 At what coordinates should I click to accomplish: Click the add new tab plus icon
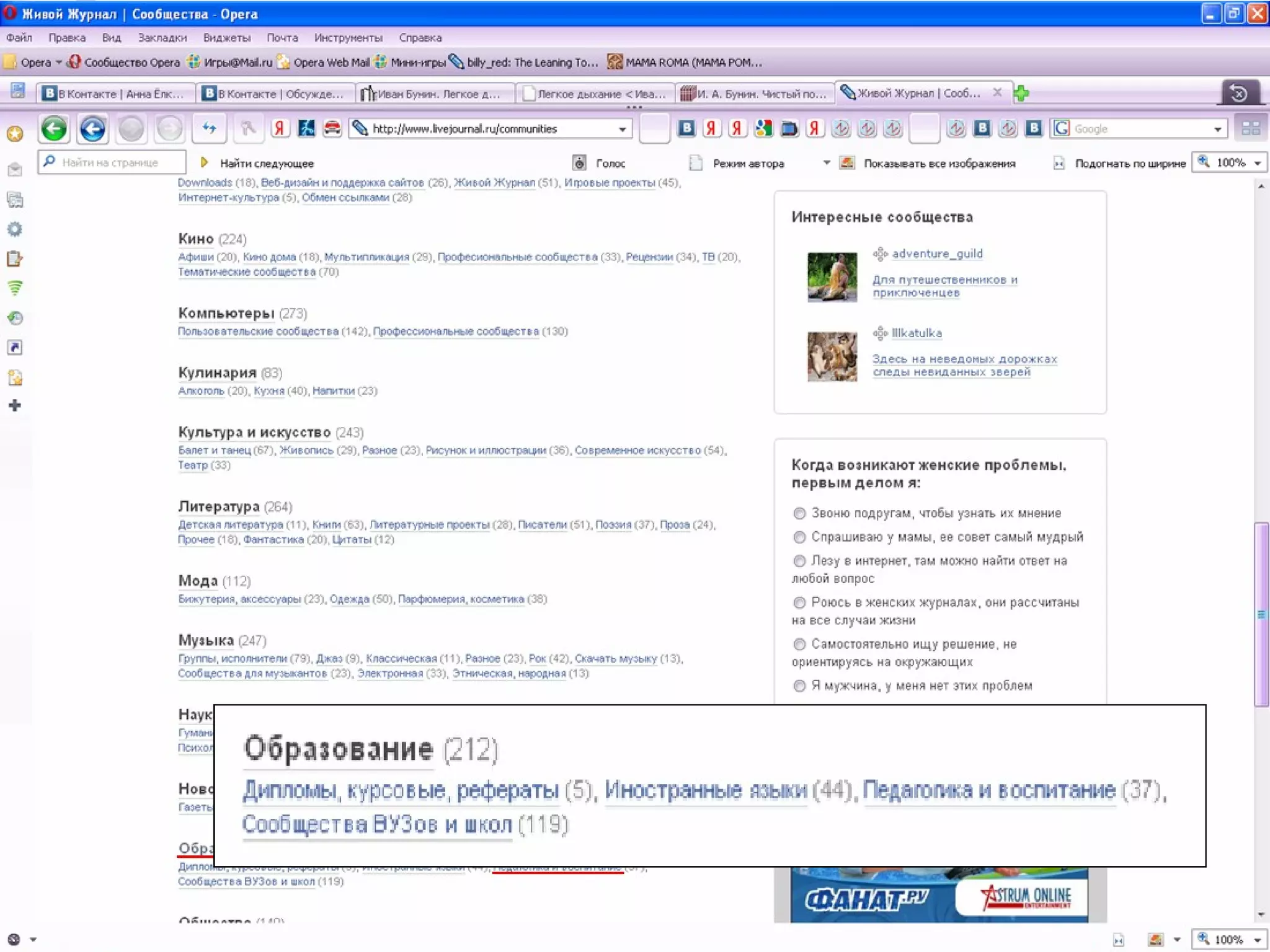[x=1021, y=94]
